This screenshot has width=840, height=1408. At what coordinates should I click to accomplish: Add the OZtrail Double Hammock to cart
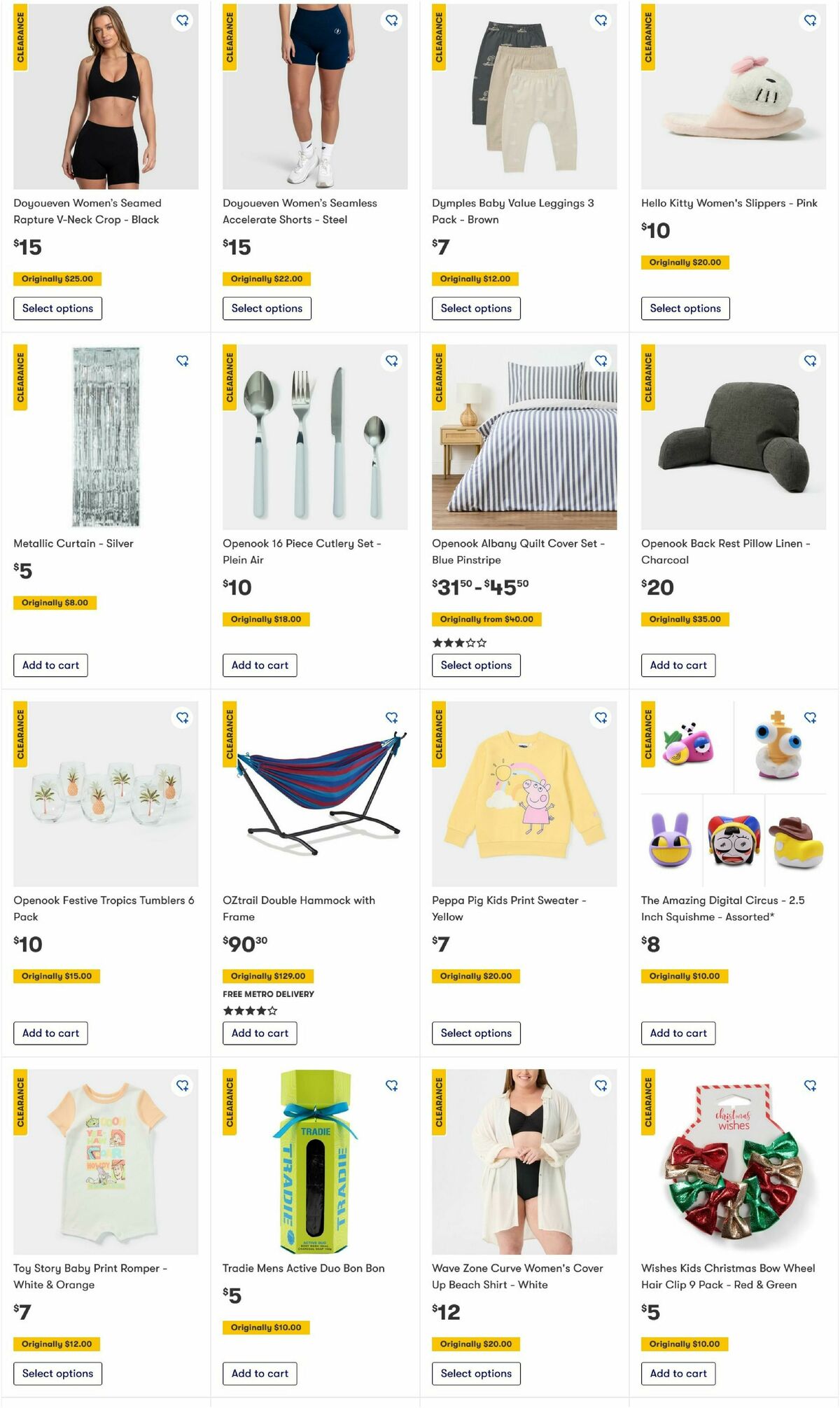click(260, 1033)
